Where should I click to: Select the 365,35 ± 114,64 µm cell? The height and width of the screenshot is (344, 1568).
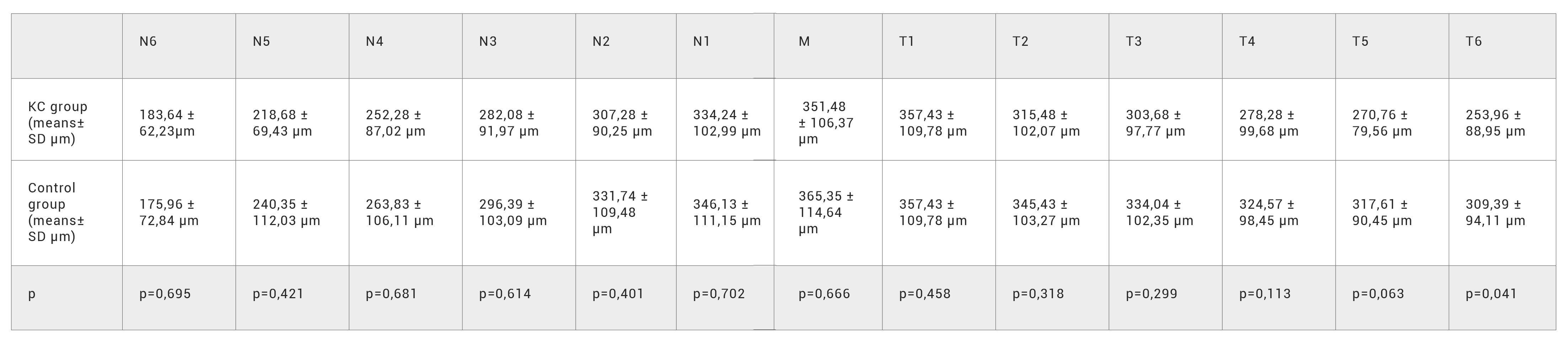point(828,213)
